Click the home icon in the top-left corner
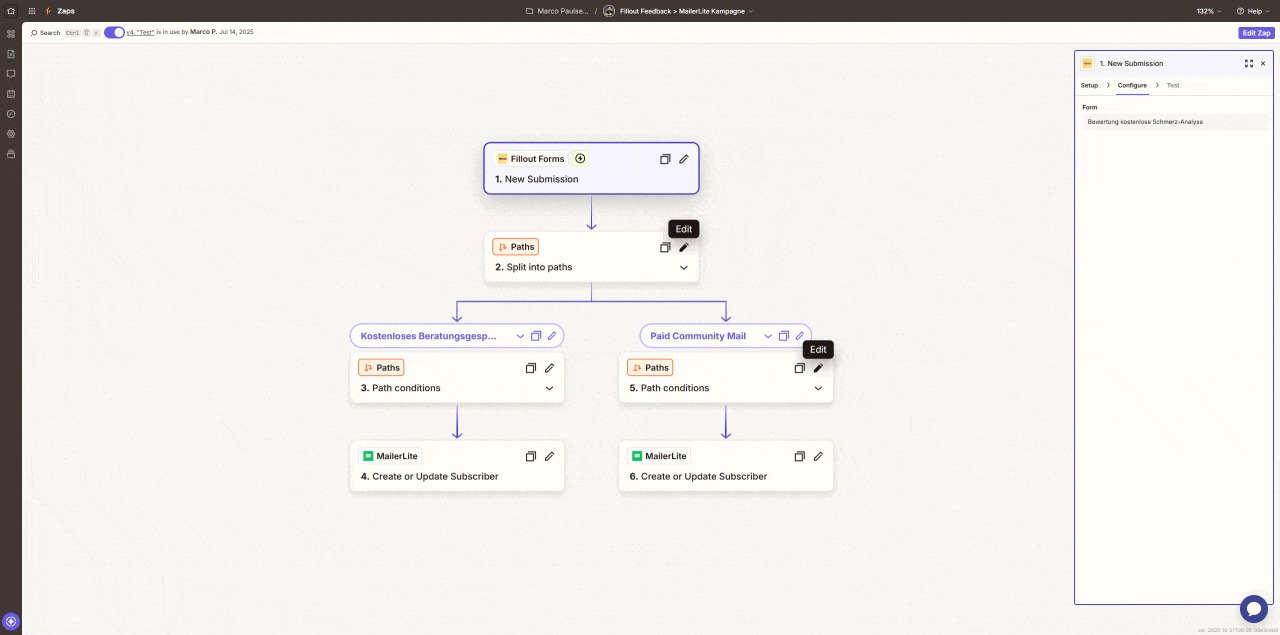Screen dimensions: 1280x635 (10, 11)
